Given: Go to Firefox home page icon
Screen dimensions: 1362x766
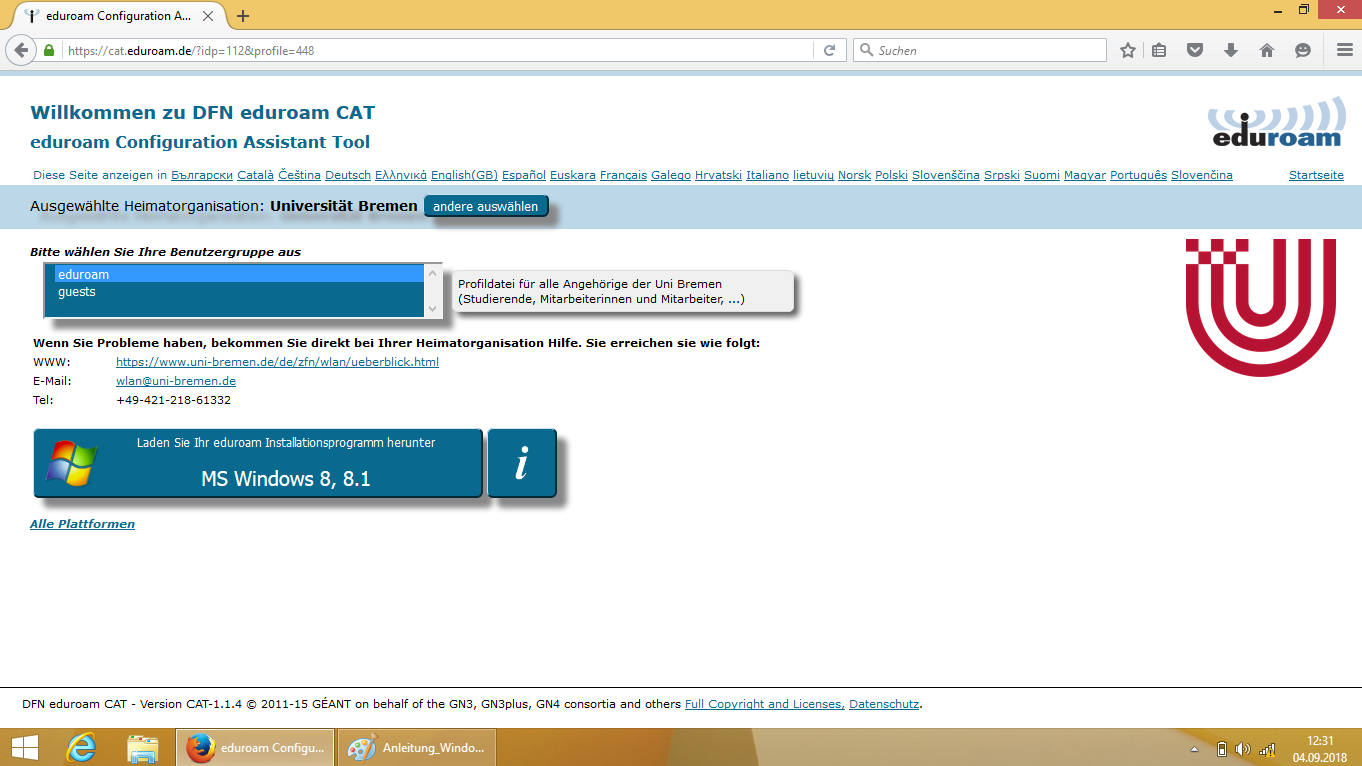Looking at the screenshot, I should 1266,50.
